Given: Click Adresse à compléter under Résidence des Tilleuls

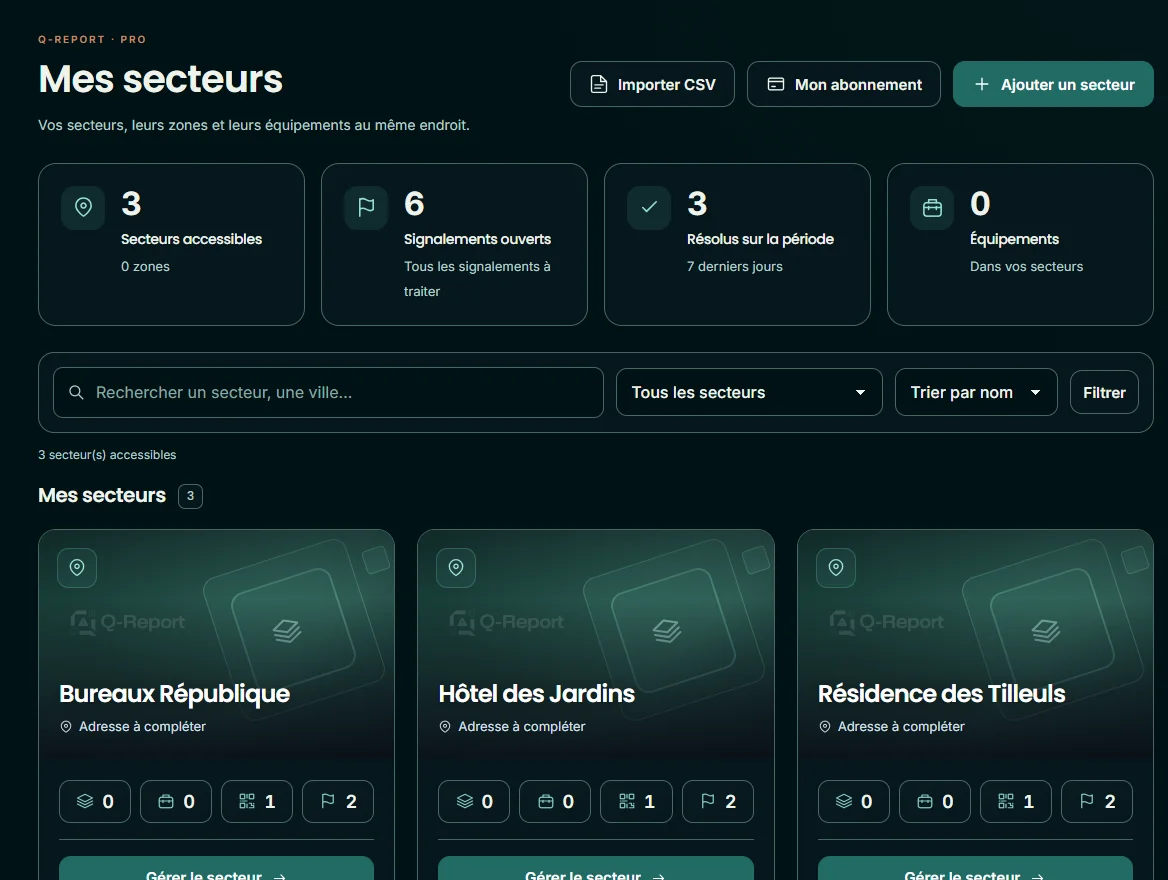Looking at the screenshot, I should tap(901, 727).
